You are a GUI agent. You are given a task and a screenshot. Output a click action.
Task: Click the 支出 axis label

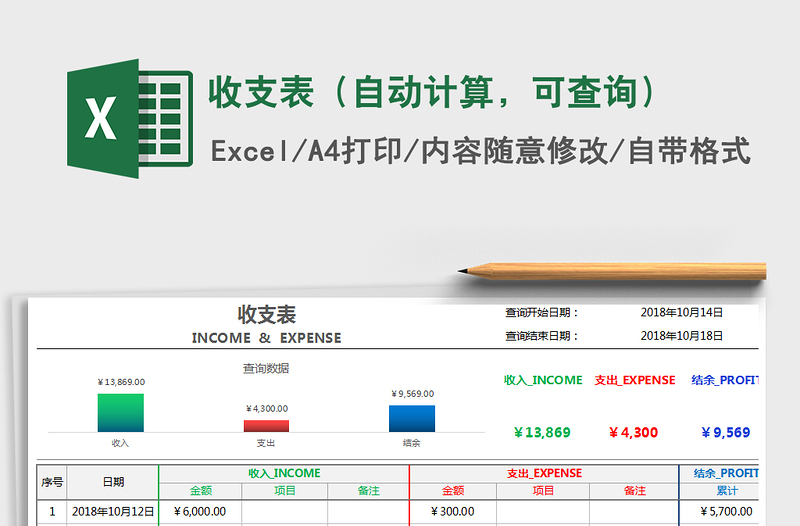pos(266,443)
